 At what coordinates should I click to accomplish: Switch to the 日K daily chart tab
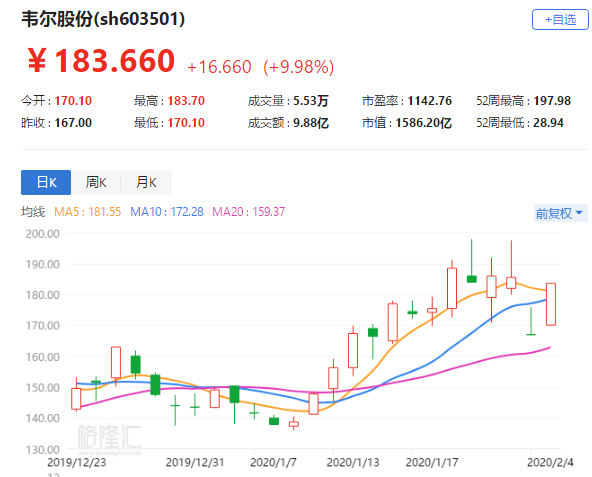click(46, 182)
